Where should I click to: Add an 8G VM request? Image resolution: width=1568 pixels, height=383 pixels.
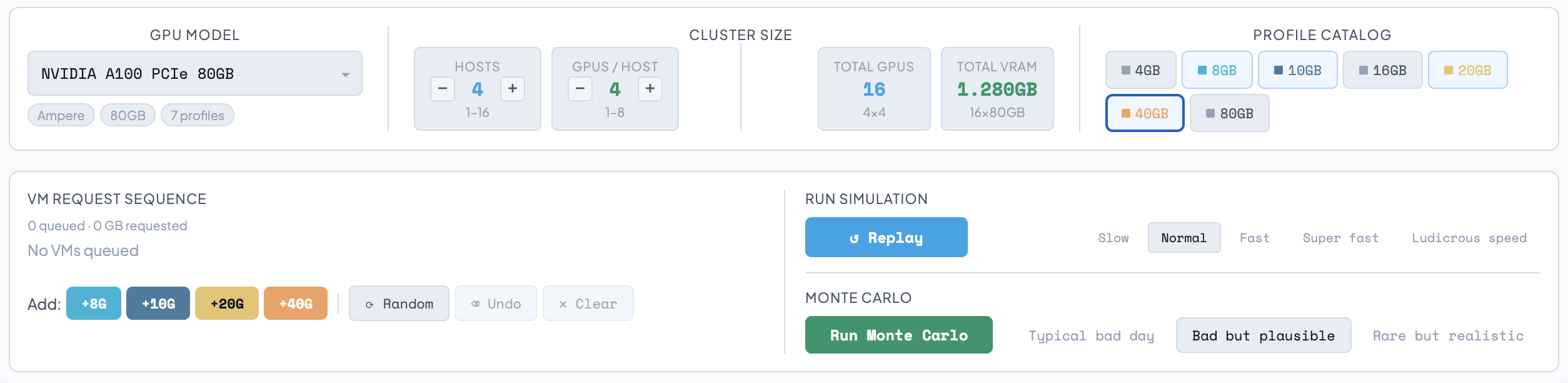94,304
